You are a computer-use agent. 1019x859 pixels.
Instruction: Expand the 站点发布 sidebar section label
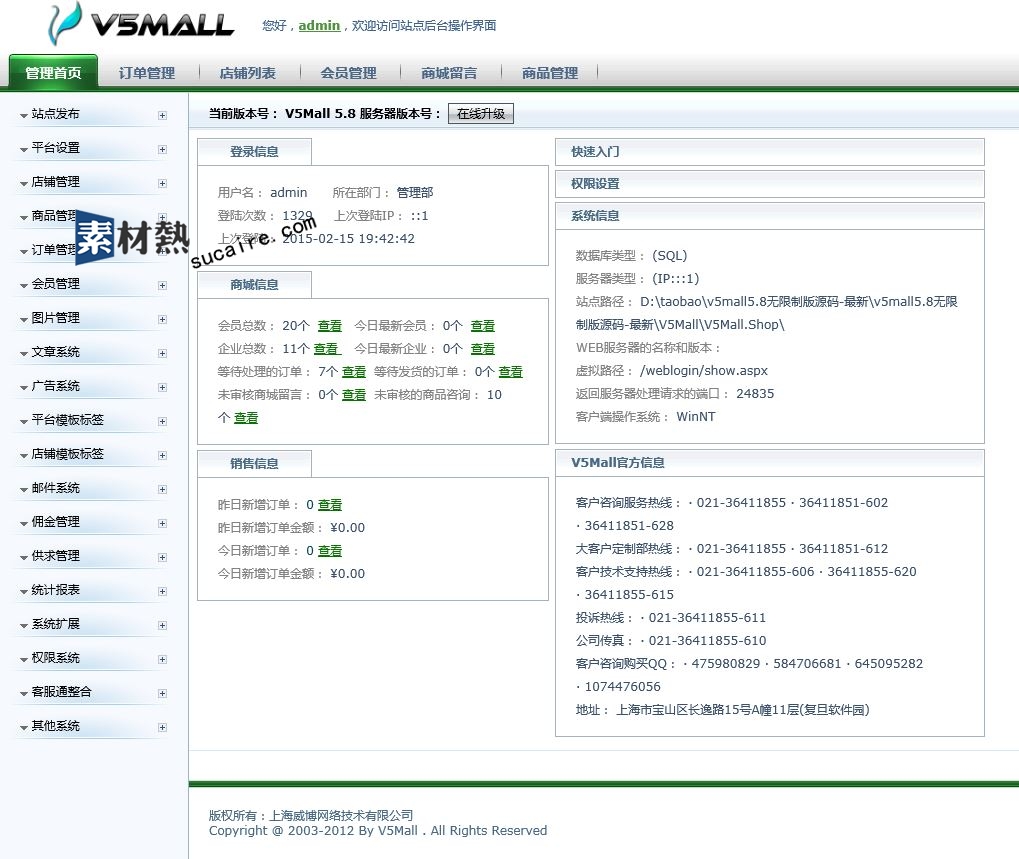(55, 114)
